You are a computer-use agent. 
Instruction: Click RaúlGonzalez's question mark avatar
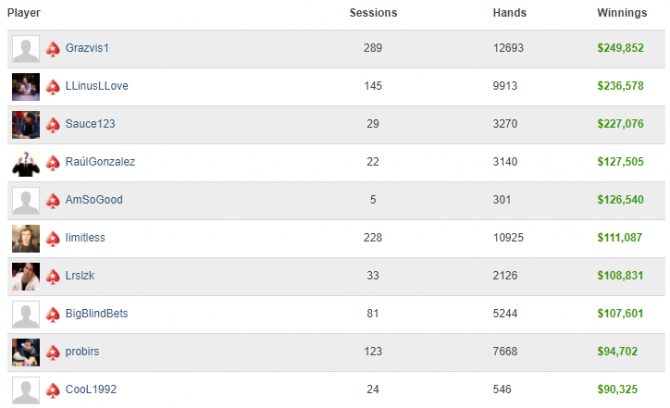(26, 163)
